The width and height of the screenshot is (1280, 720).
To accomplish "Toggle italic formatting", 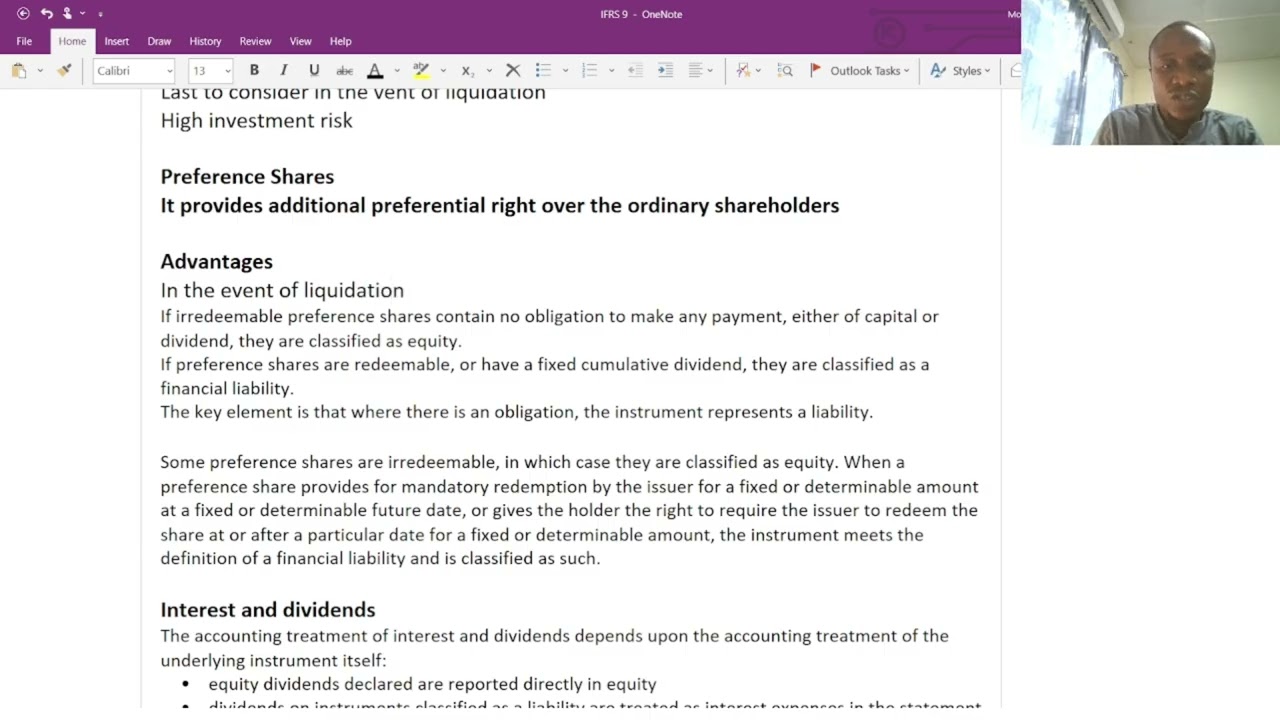I will [284, 70].
